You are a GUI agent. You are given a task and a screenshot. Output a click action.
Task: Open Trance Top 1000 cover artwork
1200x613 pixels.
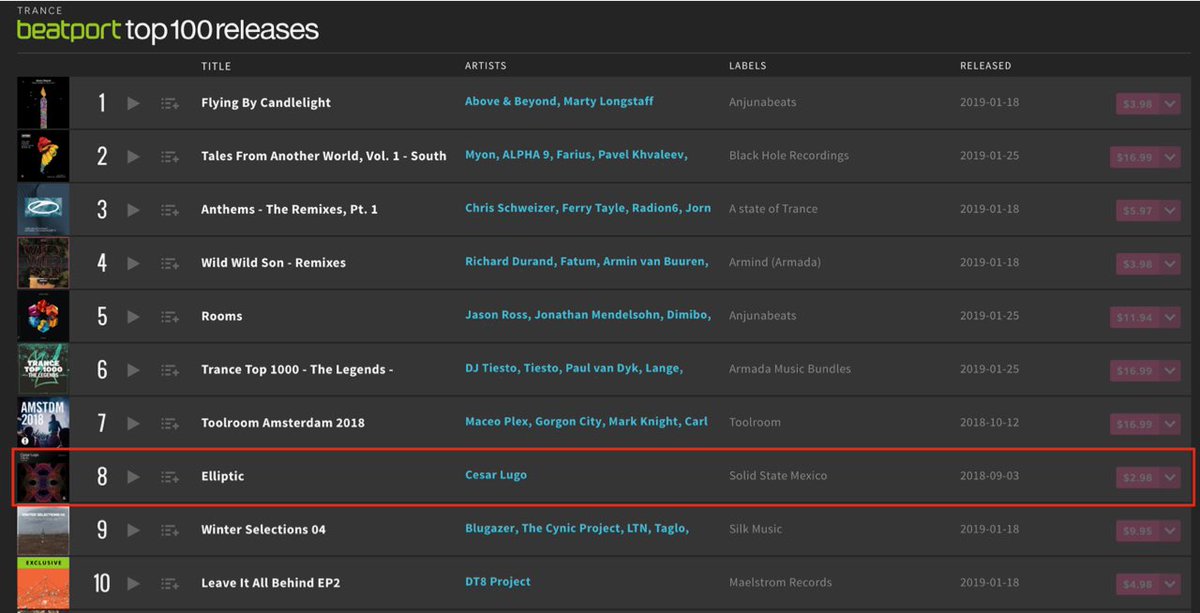(x=43, y=369)
